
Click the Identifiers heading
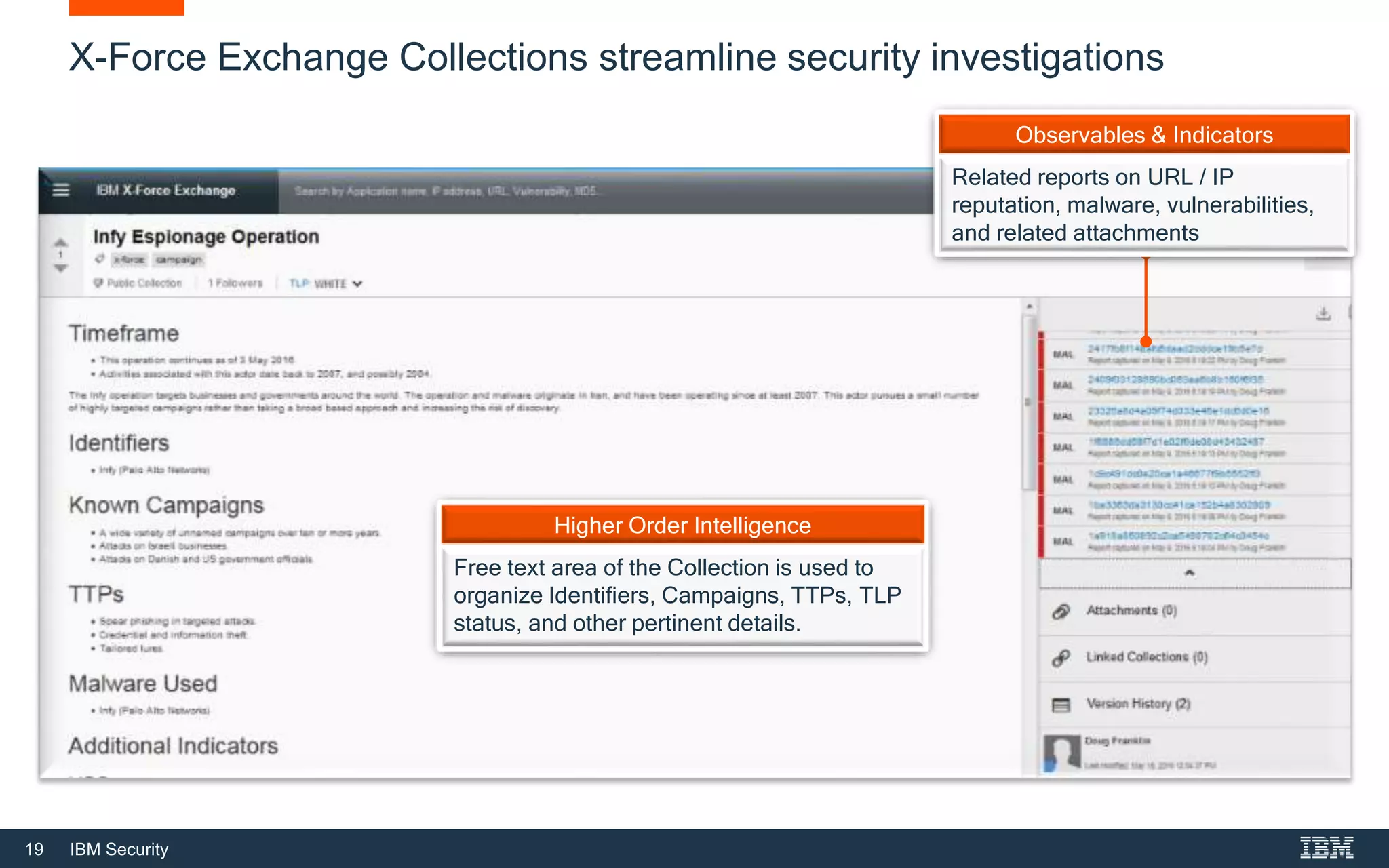pos(119,443)
